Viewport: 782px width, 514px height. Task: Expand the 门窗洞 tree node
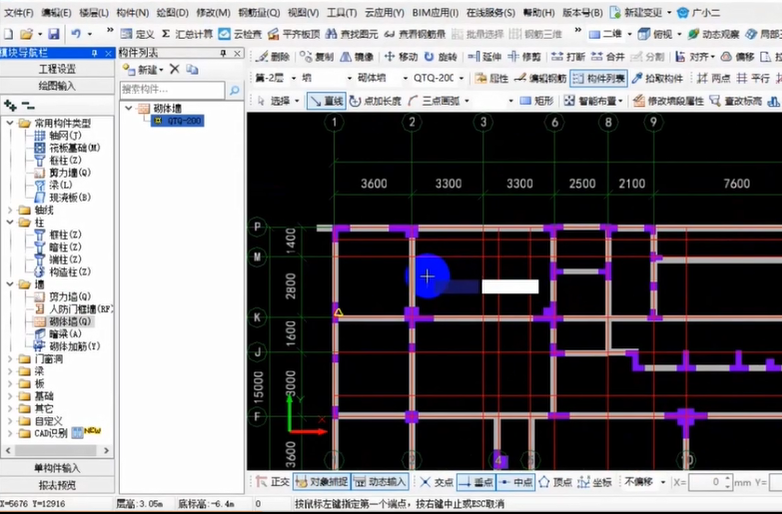coord(10,358)
